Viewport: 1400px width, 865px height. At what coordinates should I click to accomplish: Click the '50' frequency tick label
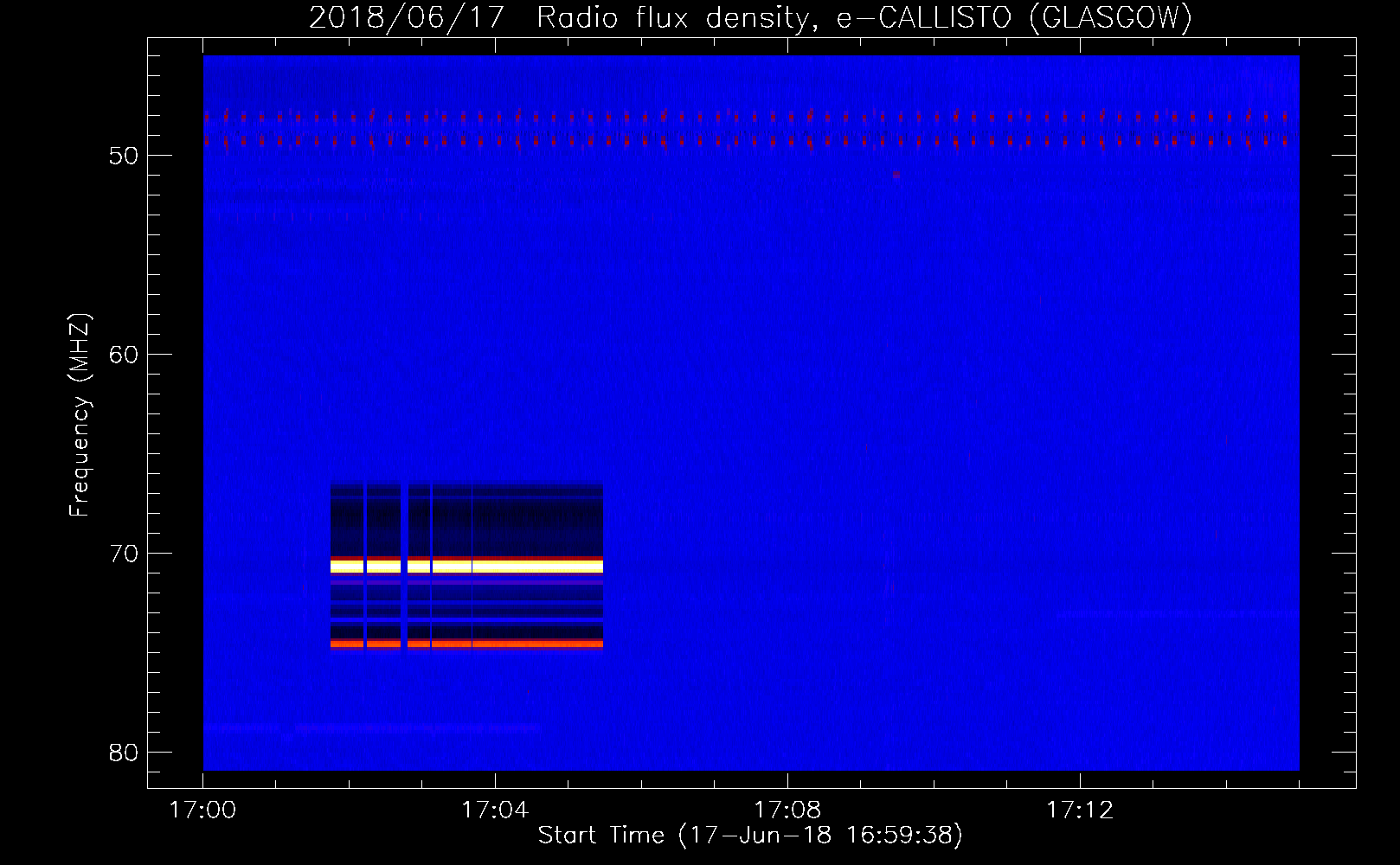click(124, 156)
